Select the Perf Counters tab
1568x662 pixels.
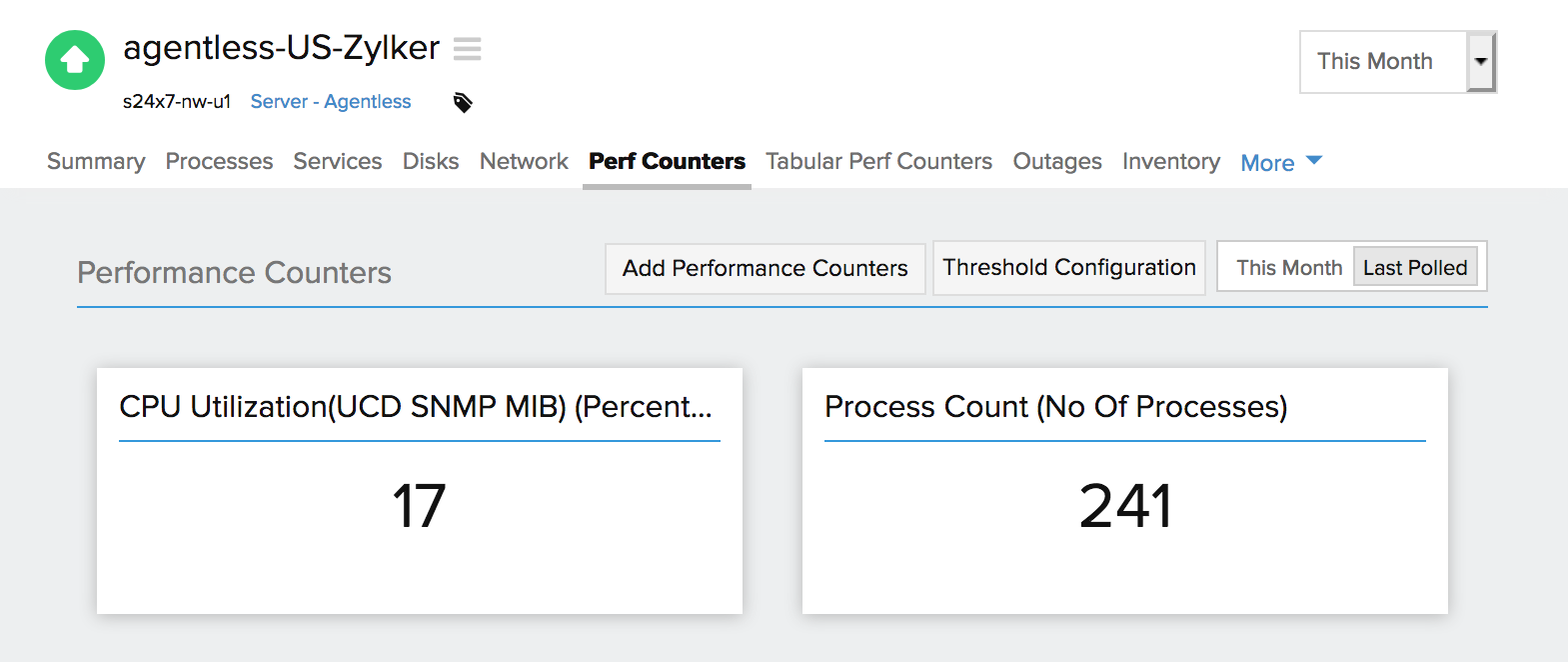tap(667, 161)
